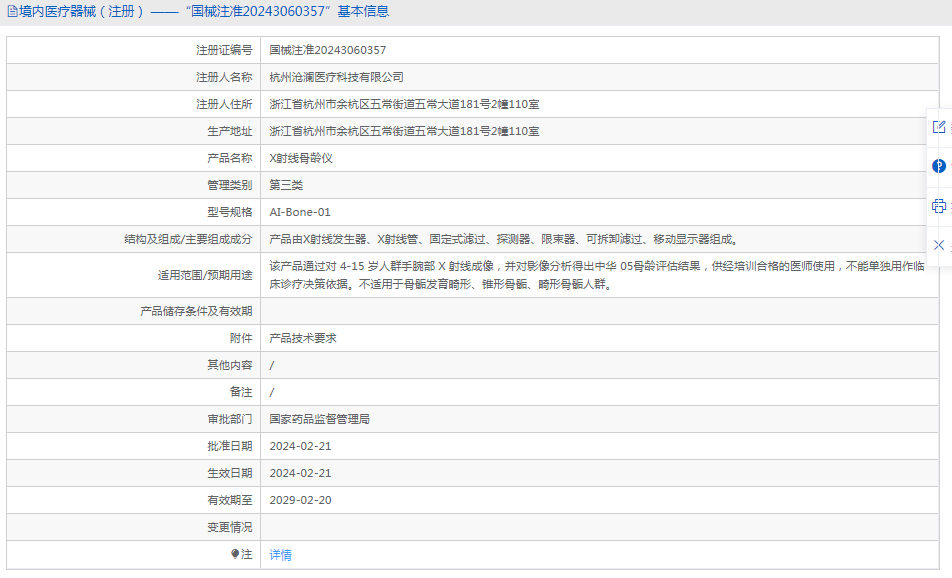Select model spec AI-Bone-01
The width and height of the screenshot is (952, 578).
tap(300, 212)
